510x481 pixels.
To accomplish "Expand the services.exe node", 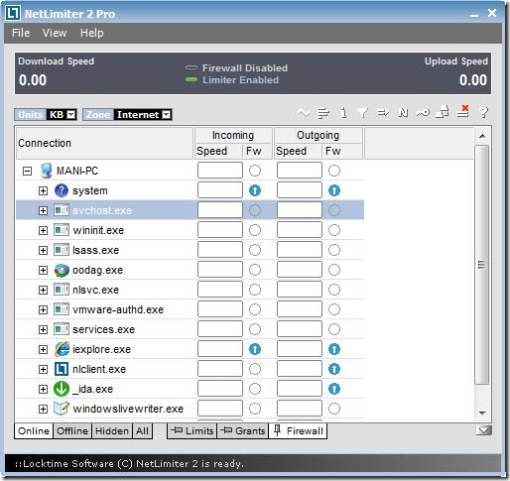I will point(43,329).
